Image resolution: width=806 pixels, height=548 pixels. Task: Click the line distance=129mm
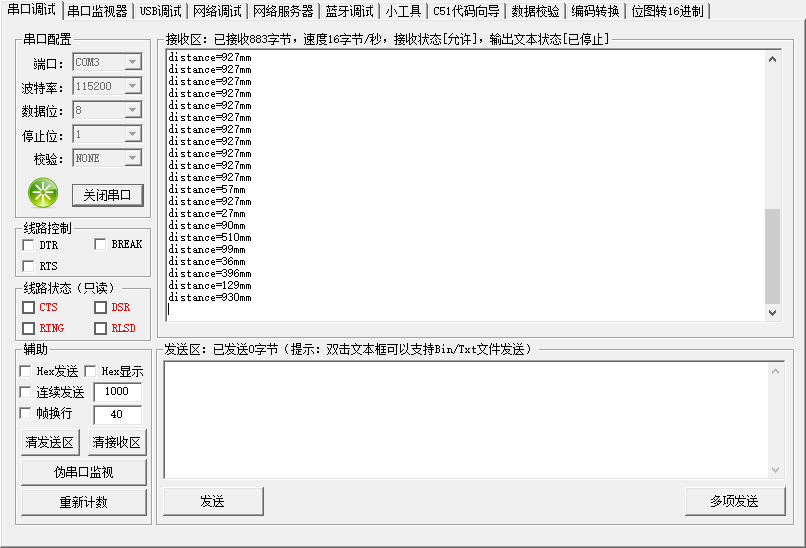pyautogui.click(x=210, y=285)
